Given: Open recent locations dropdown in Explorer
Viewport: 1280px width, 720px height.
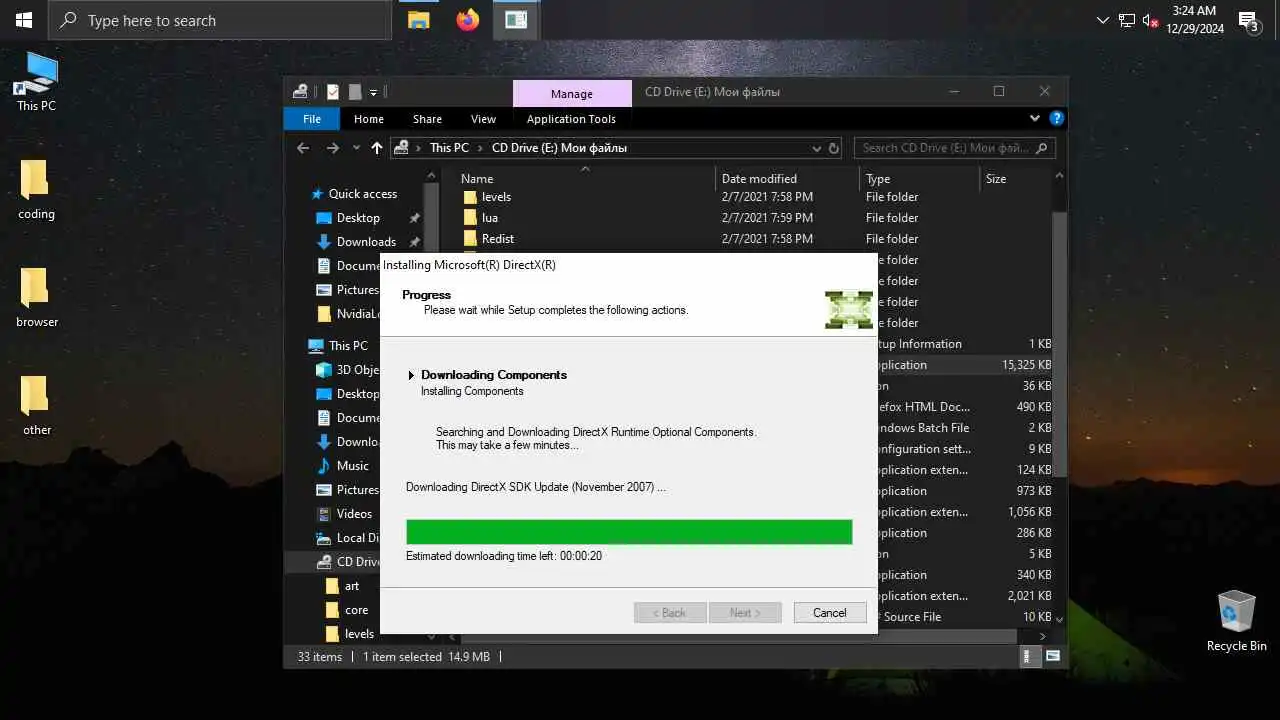Looking at the screenshot, I should (355, 148).
